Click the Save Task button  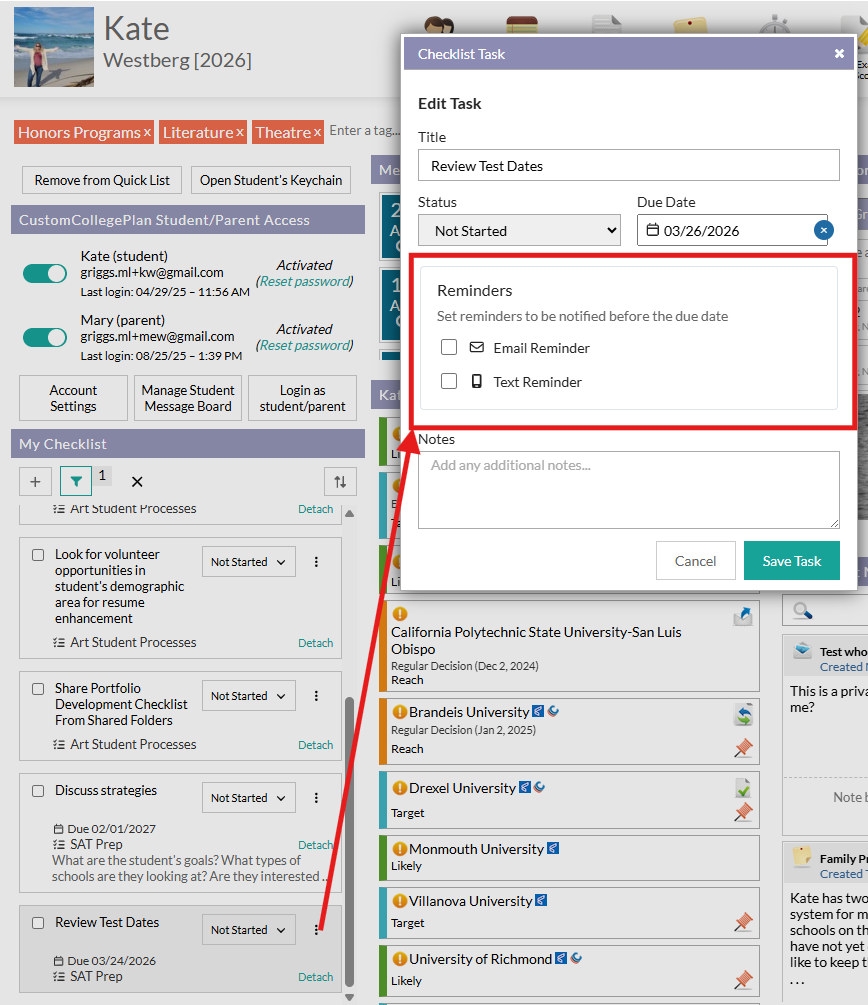pyautogui.click(x=791, y=561)
